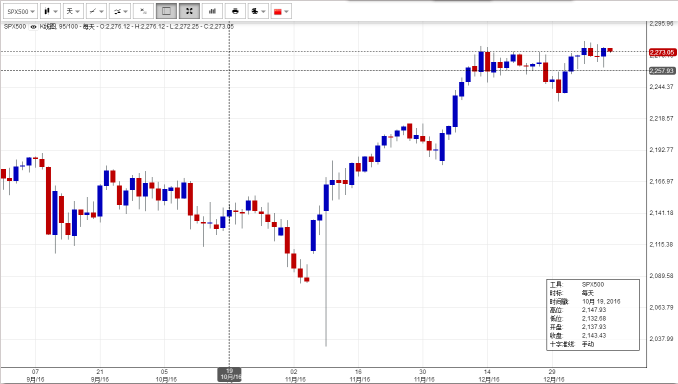Open the 天 timeframe dropdown
The width and height of the screenshot is (678, 384).
coord(73,11)
